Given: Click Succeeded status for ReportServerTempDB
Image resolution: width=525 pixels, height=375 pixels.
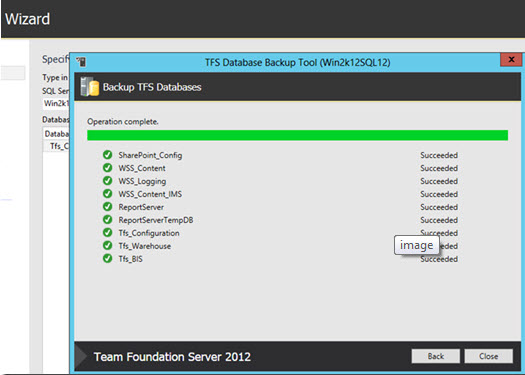Looking at the screenshot, I should (x=439, y=220).
